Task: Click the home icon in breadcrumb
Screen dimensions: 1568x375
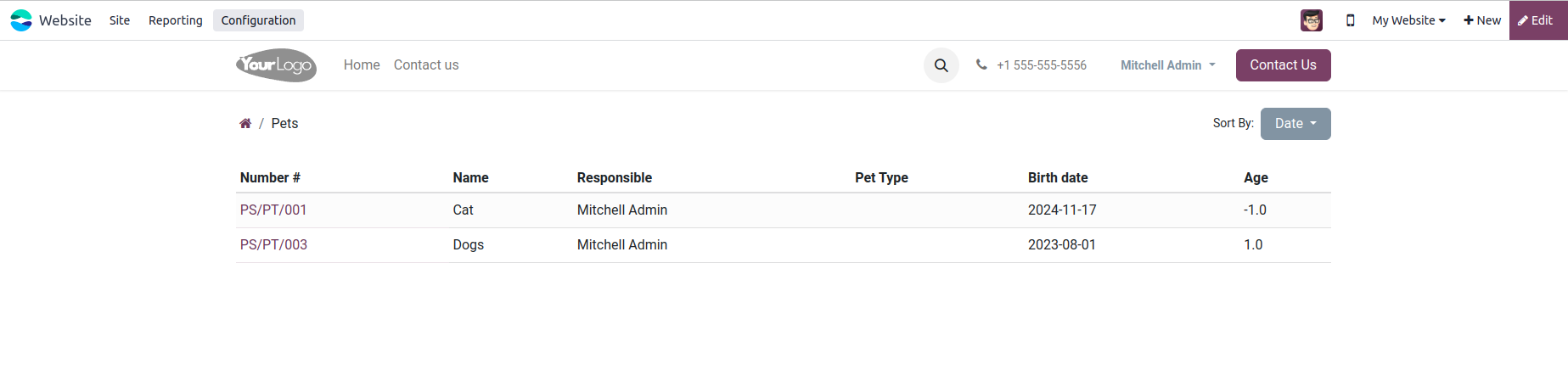Action: [245, 124]
